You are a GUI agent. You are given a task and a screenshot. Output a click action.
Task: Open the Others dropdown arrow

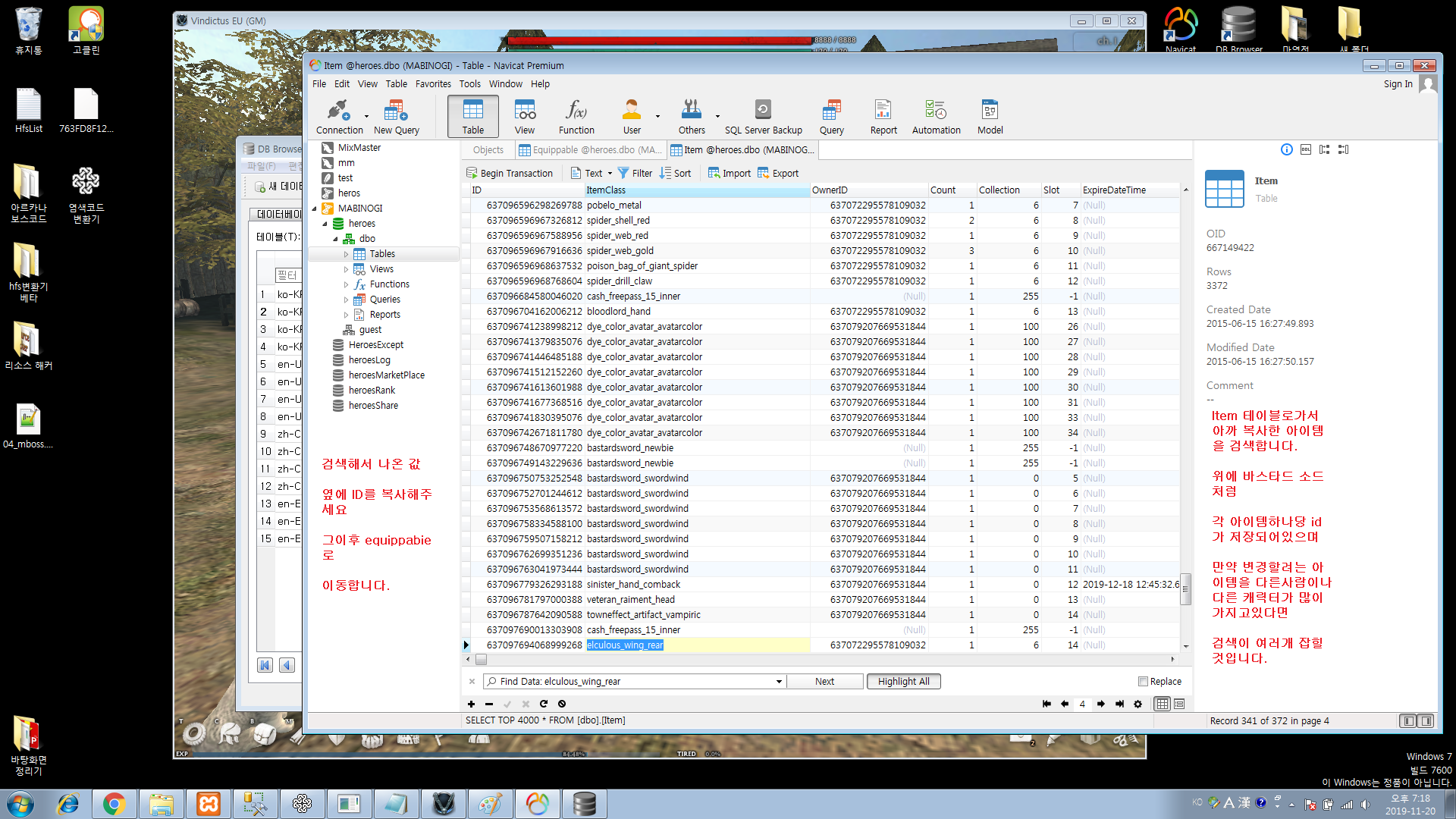[717, 116]
